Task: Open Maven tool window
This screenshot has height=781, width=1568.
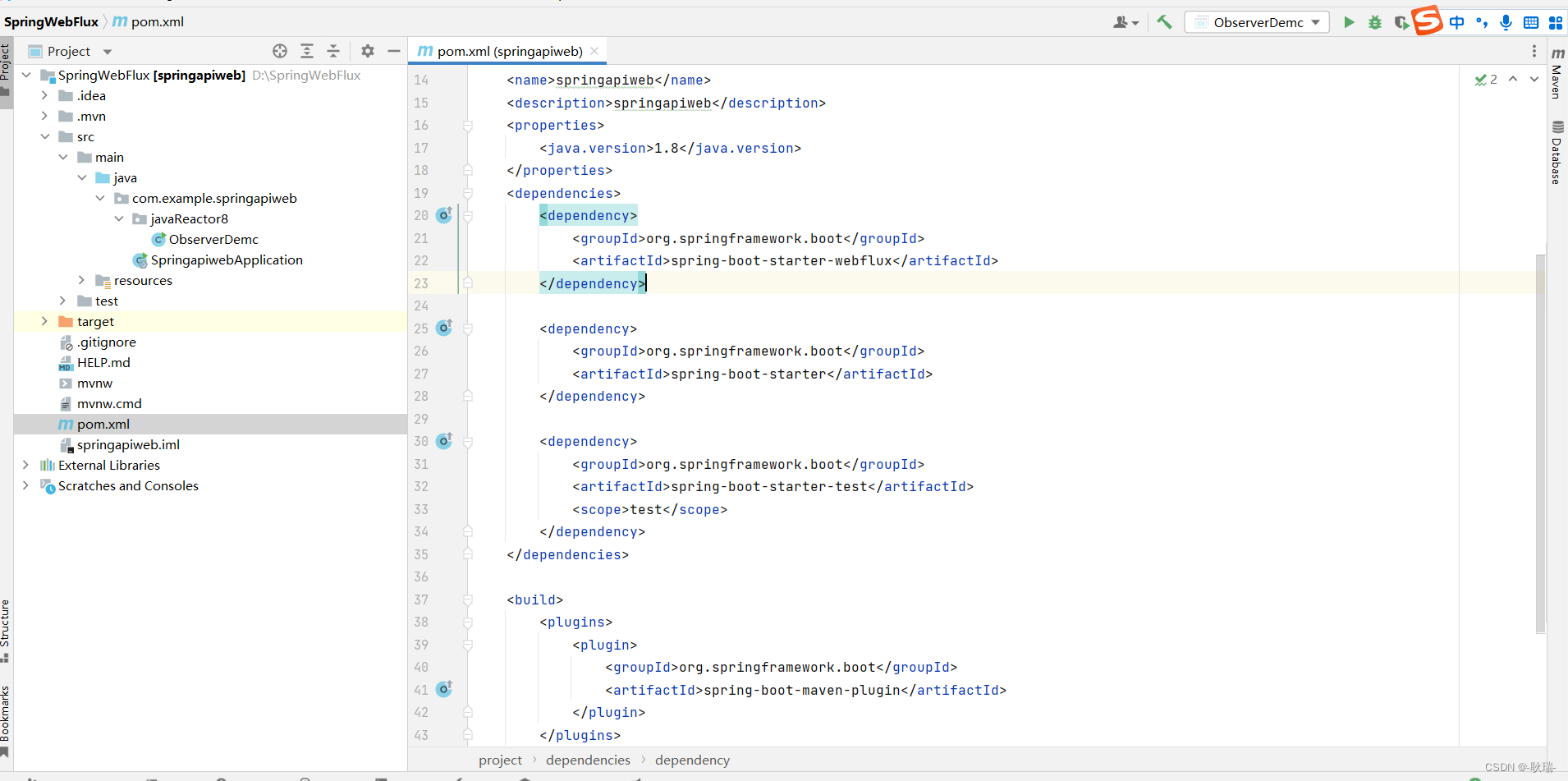Action: pyautogui.click(x=1557, y=73)
